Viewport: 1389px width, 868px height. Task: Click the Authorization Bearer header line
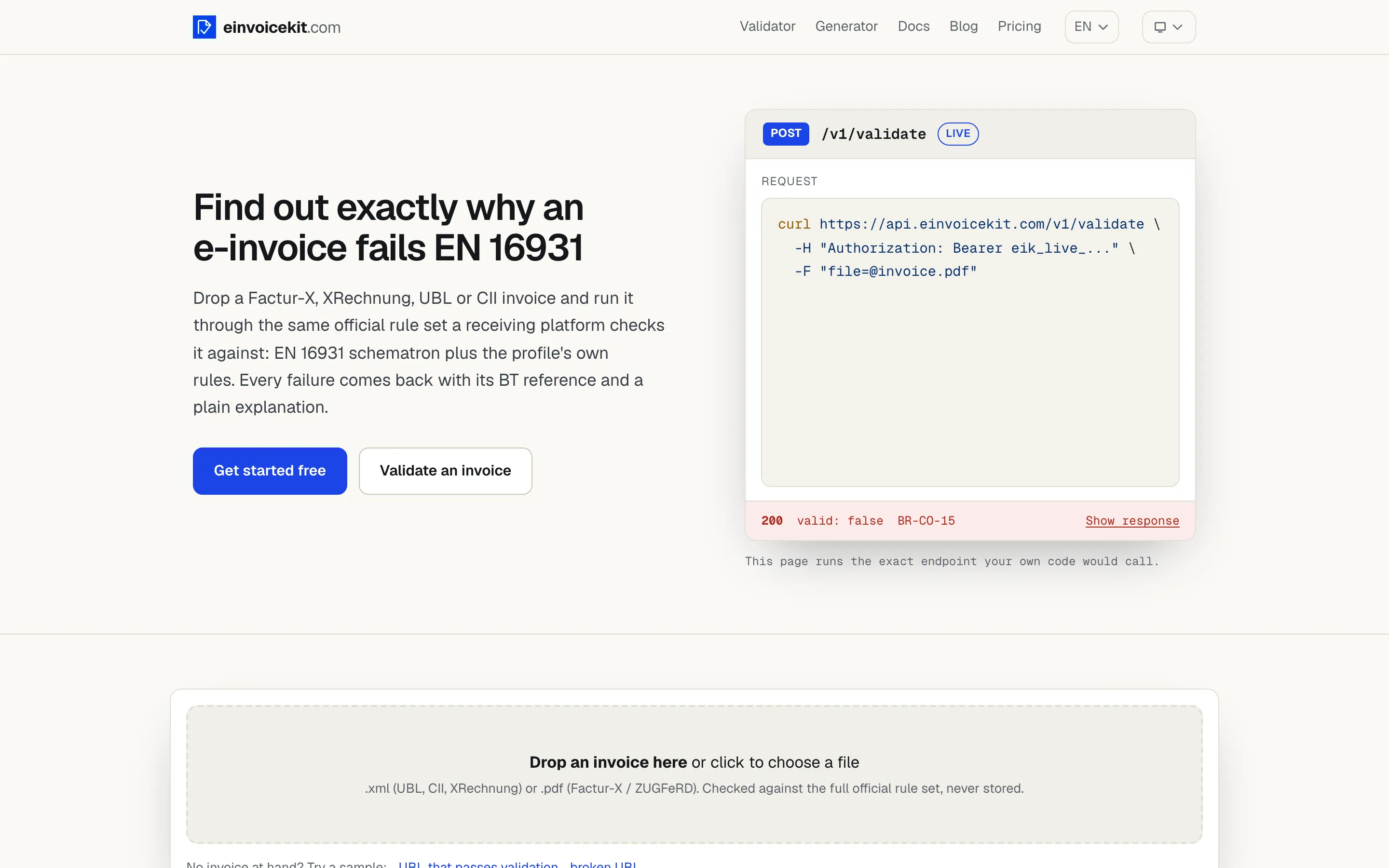(964, 248)
